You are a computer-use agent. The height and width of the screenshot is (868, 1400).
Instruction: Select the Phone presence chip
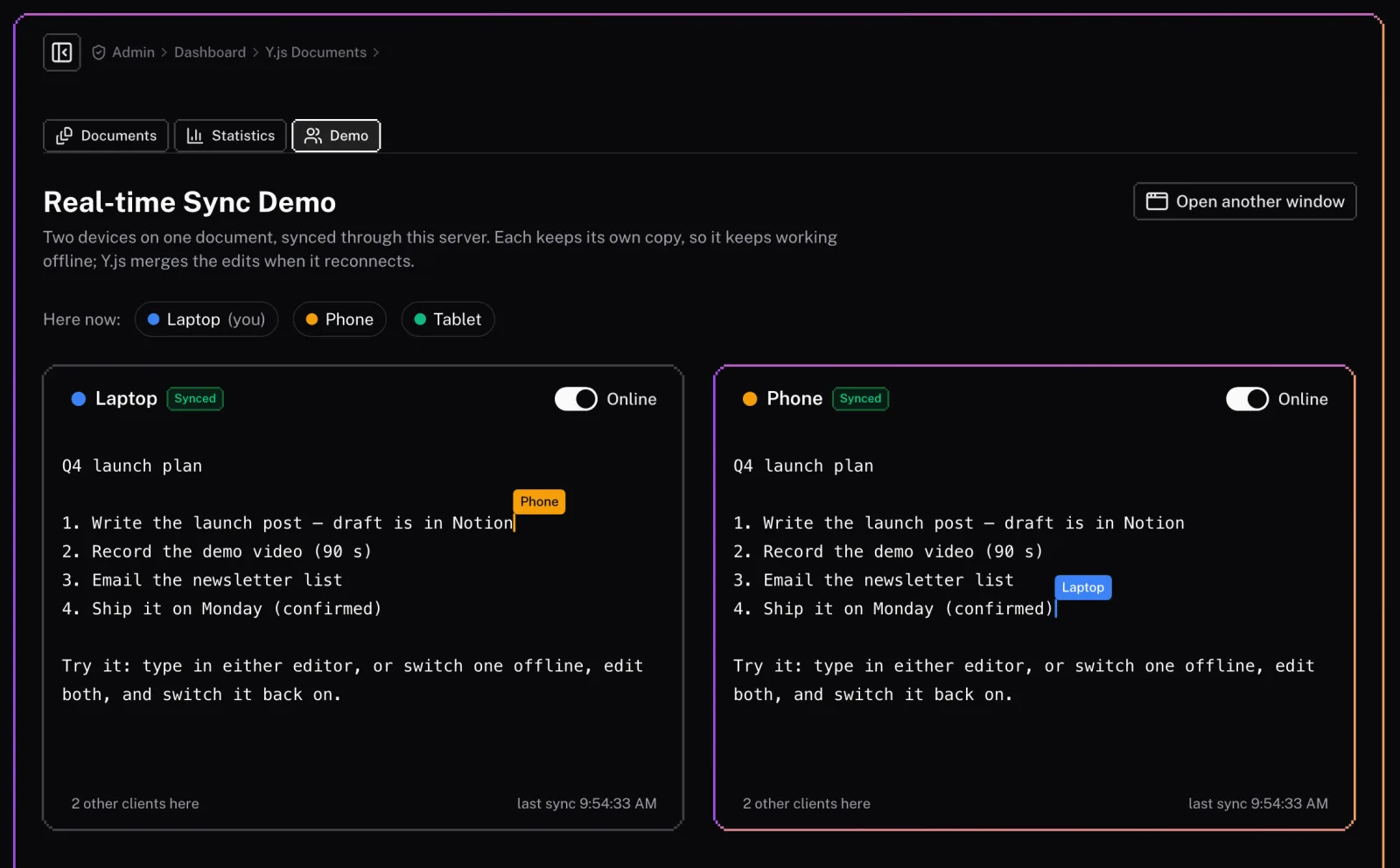339,319
